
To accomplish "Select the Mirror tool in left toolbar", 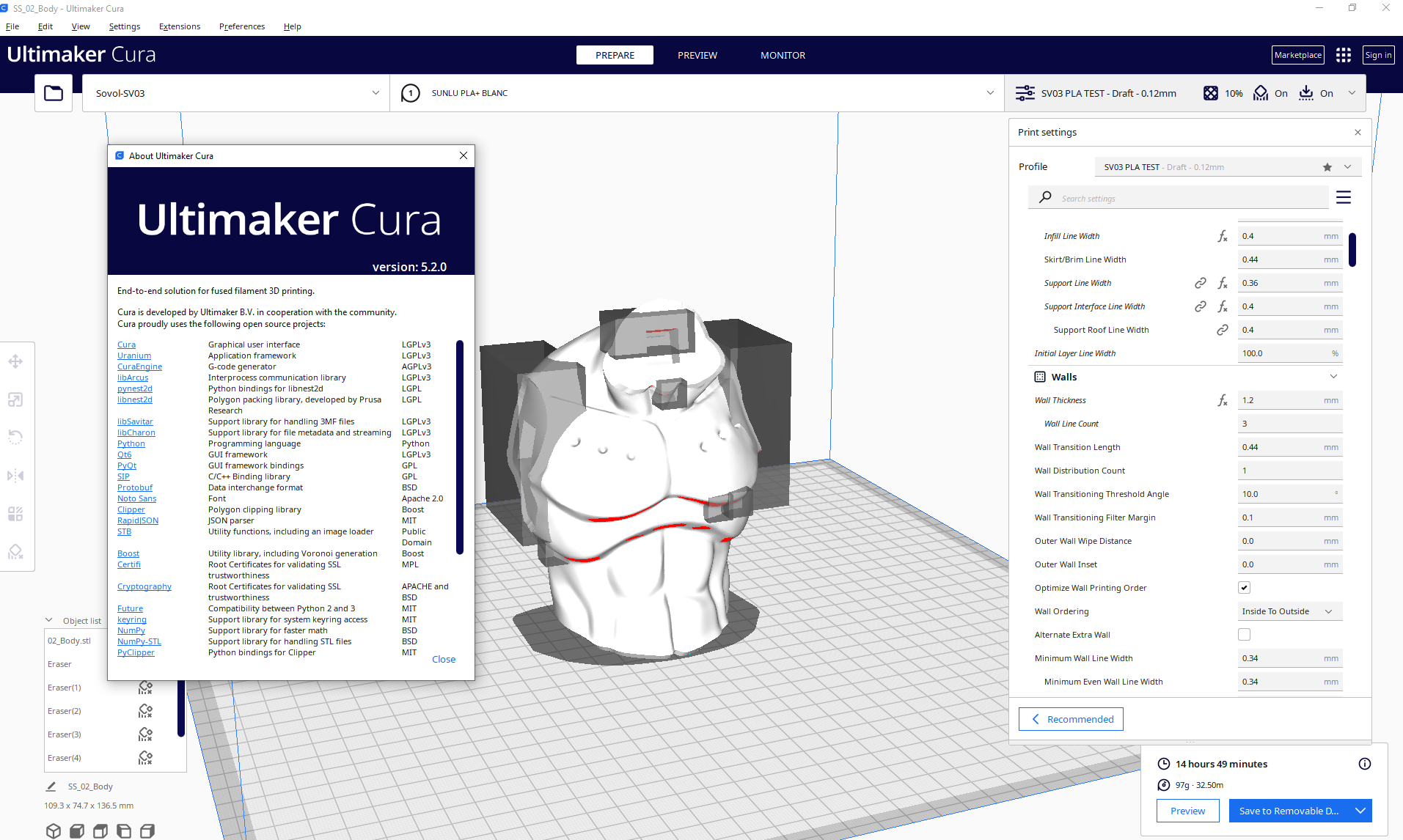I will pyautogui.click(x=15, y=476).
